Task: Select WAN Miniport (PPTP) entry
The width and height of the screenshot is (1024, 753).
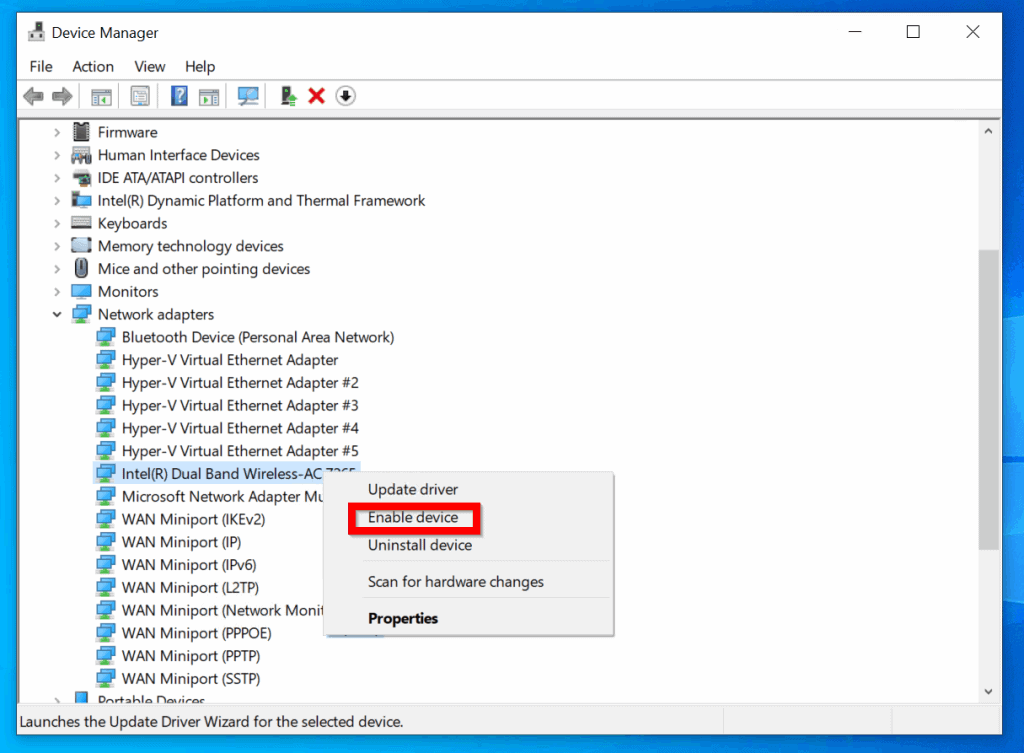Action: [x=191, y=656]
